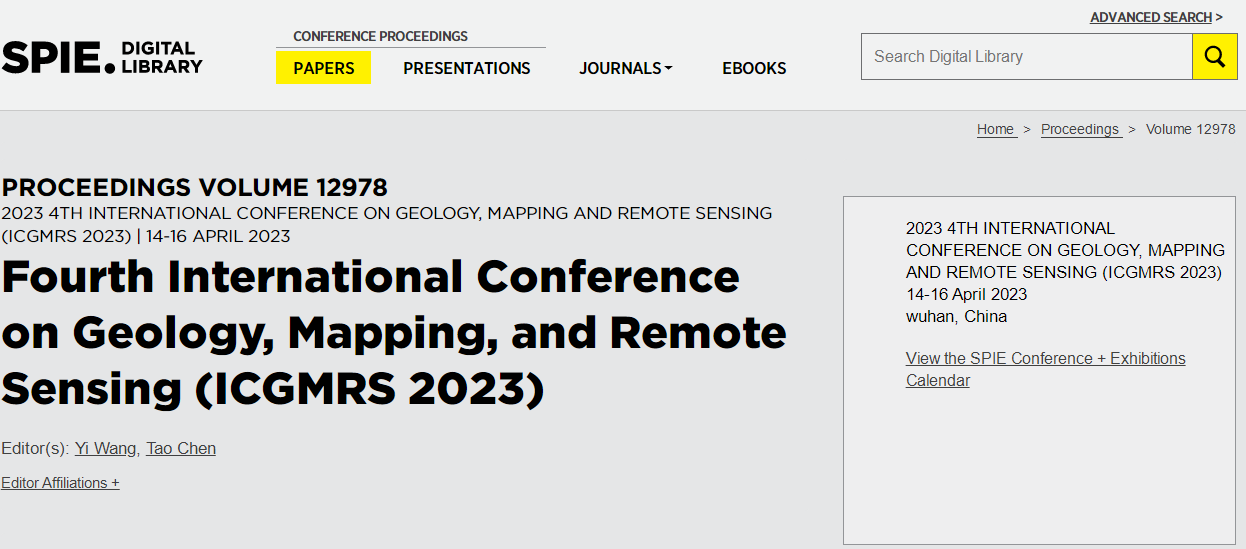Click the 'Proceedings Volume 12978' heading
This screenshot has width=1246, height=549.
[195, 187]
